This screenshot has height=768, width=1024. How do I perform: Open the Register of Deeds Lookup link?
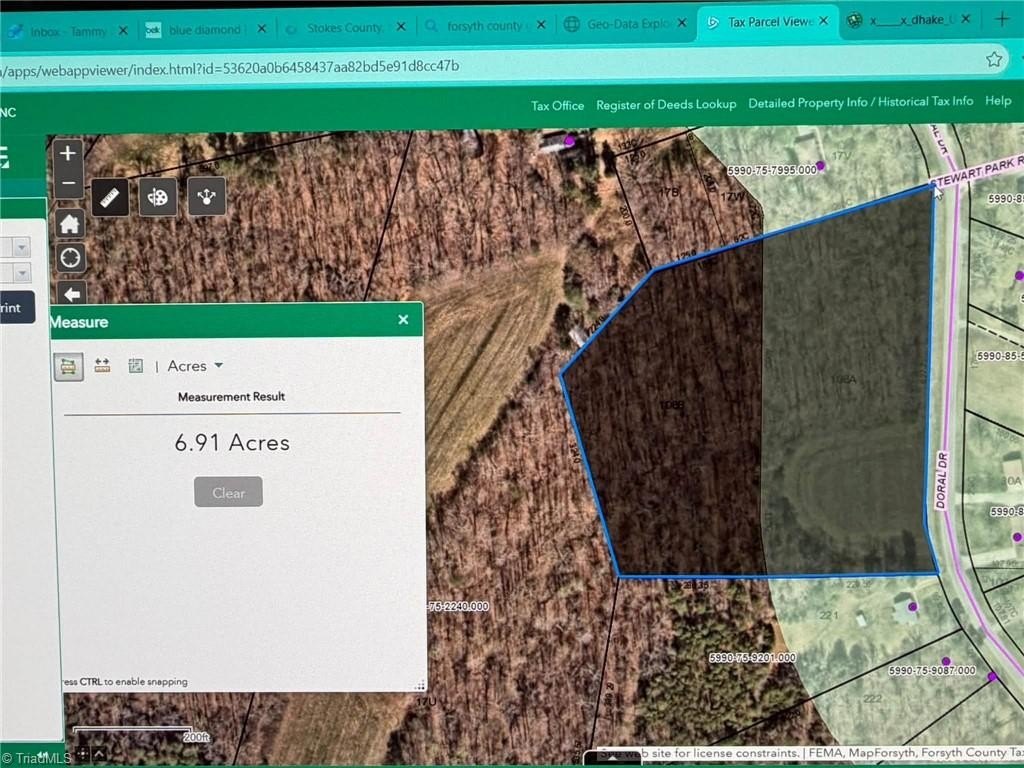click(x=665, y=104)
